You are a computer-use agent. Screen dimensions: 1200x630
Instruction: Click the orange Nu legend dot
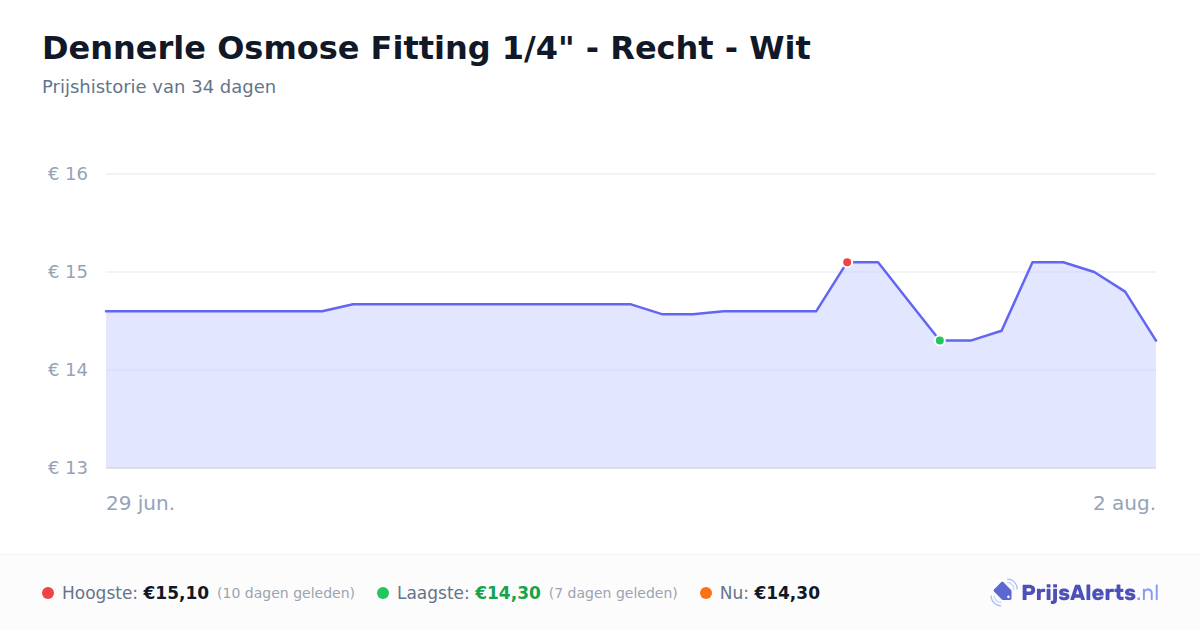point(706,593)
